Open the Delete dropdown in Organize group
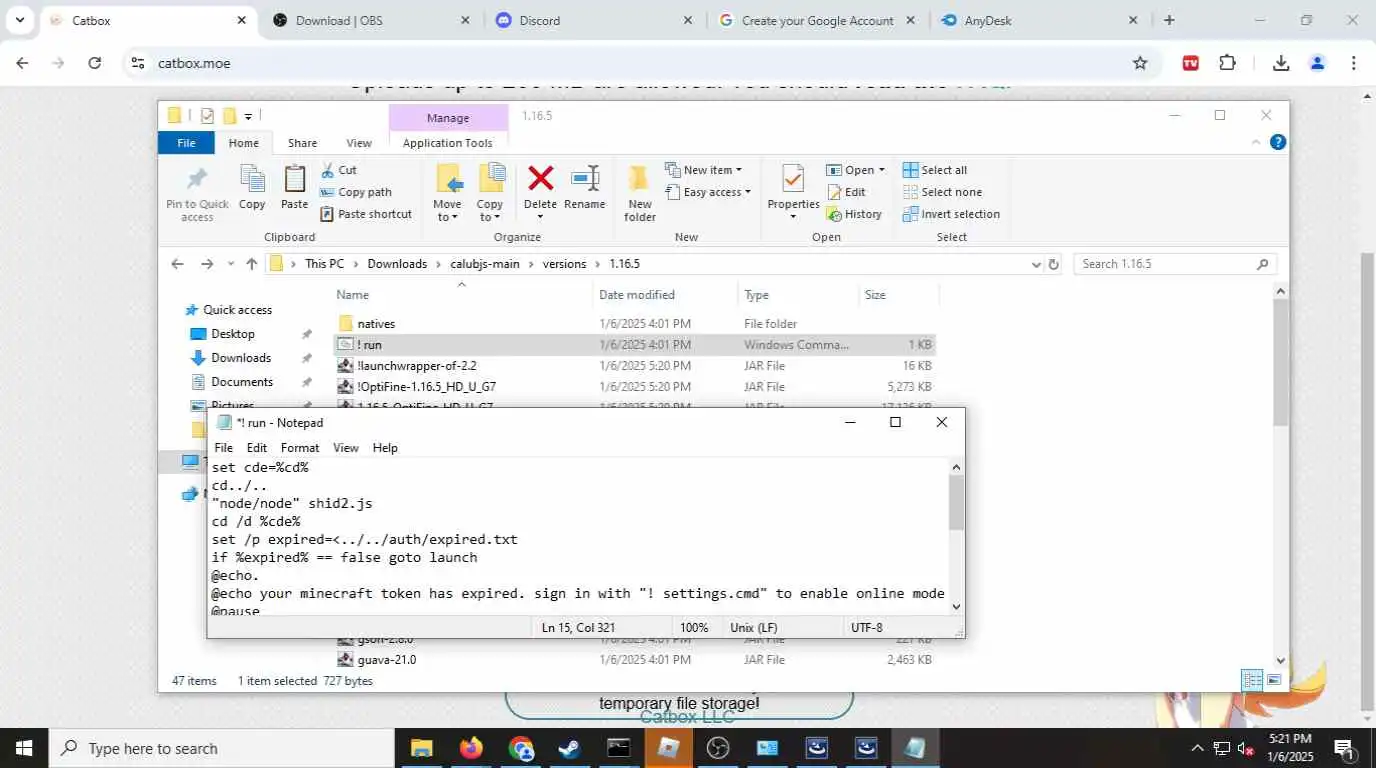Screen dimensions: 1376x768 pos(540,217)
